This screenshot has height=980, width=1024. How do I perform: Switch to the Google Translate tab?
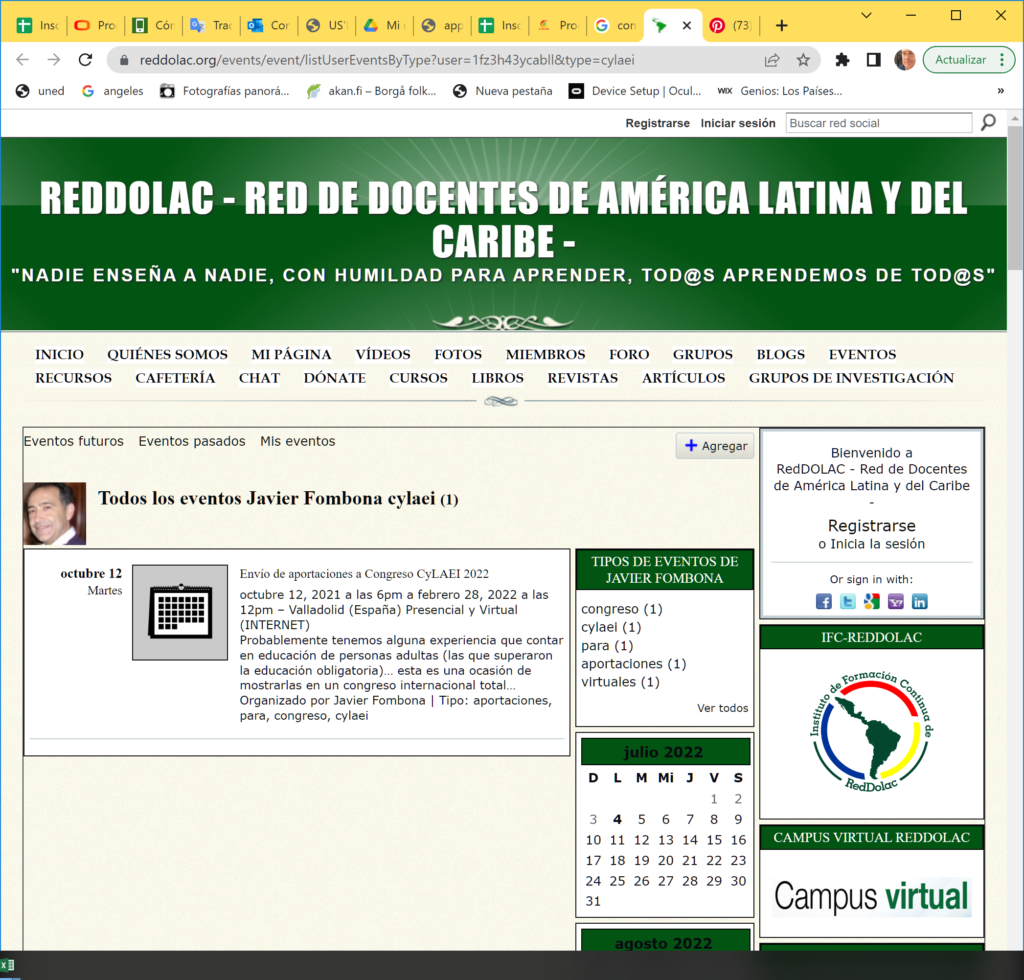(x=211, y=25)
